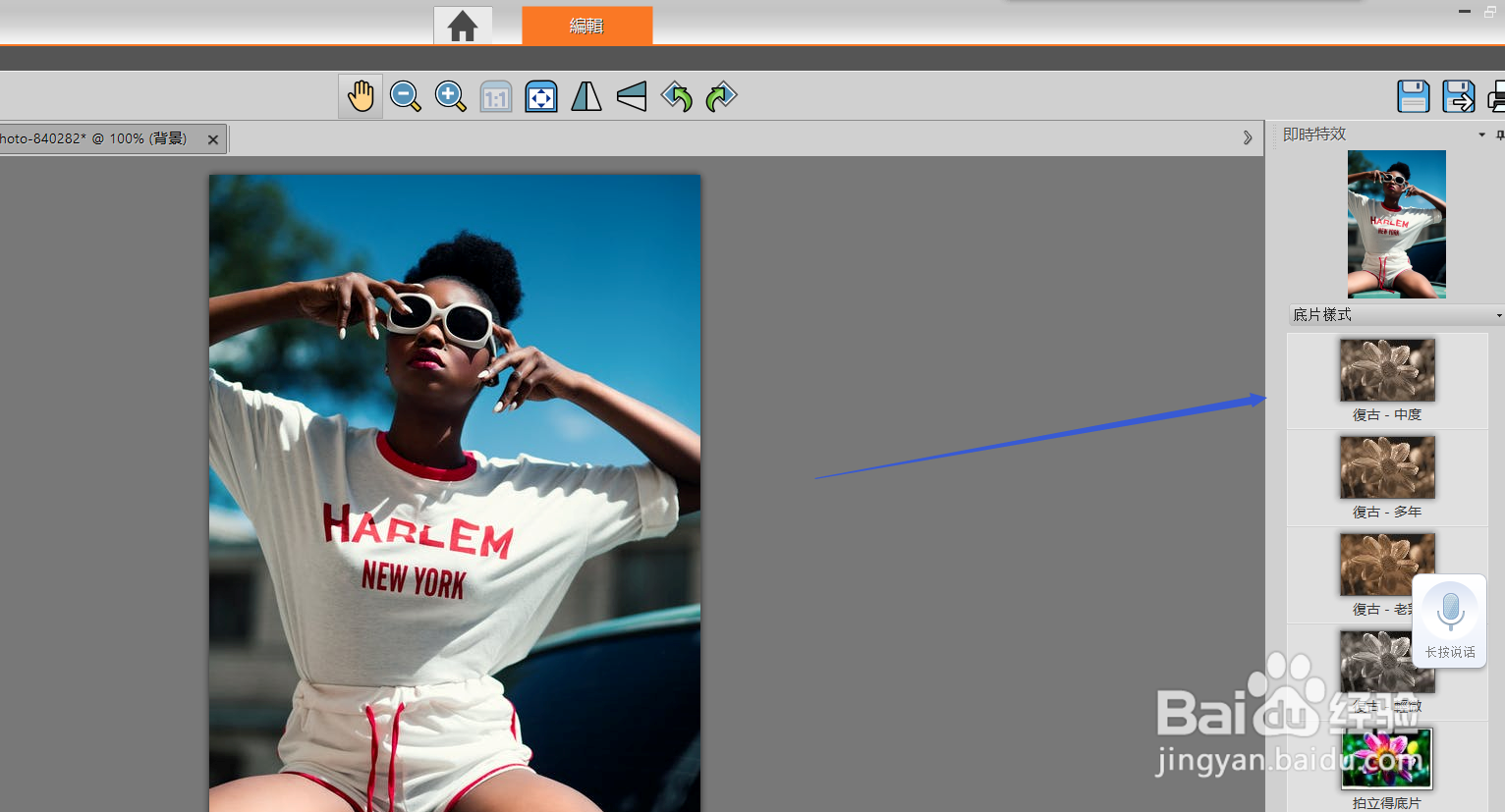Apply the 復古 - 多年 effect
The height and width of the screenshot is (812, 1505).
pyautogui.click(x=1387, y=478)
